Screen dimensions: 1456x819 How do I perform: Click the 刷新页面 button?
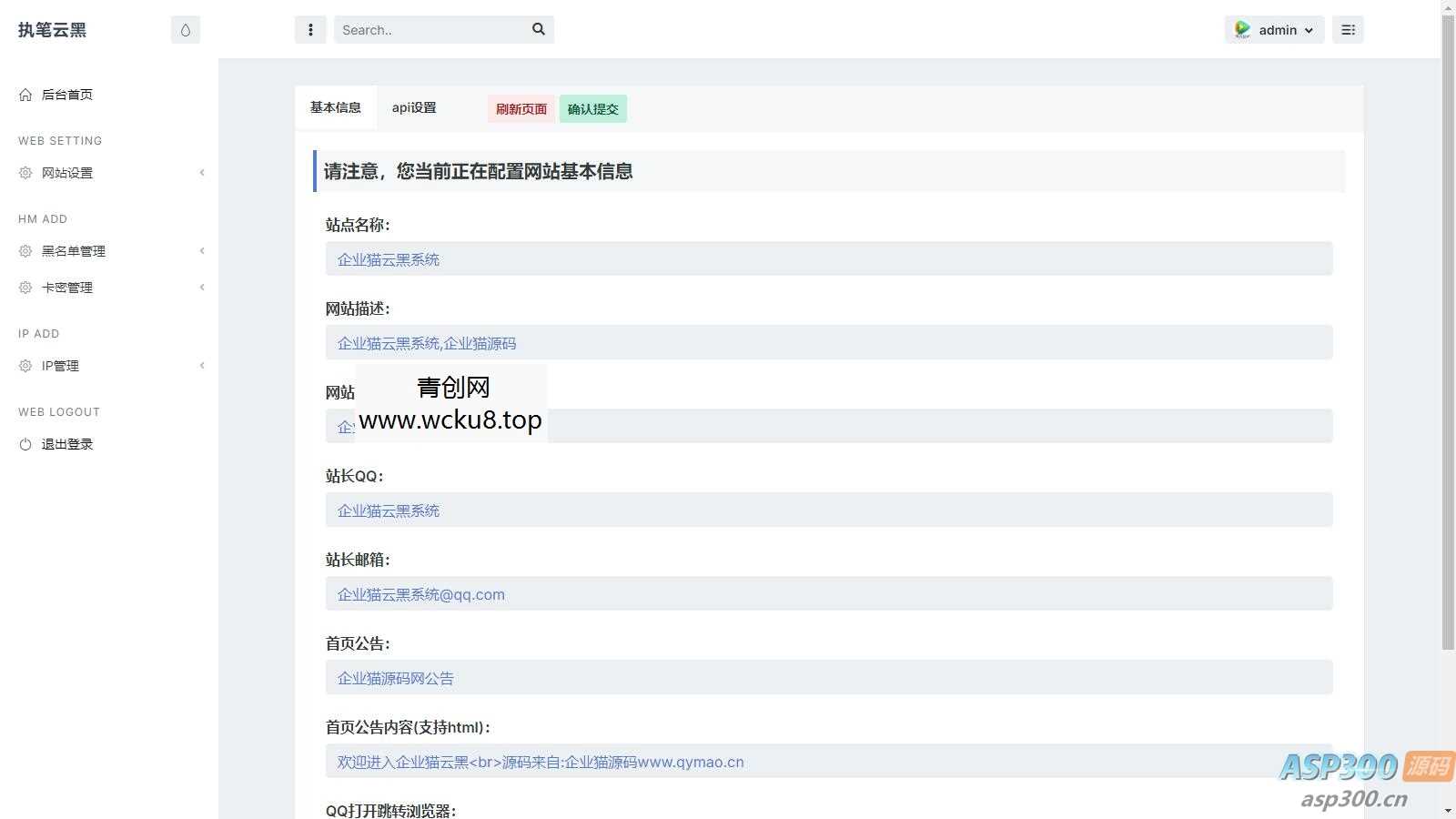(x=520, y=108)
